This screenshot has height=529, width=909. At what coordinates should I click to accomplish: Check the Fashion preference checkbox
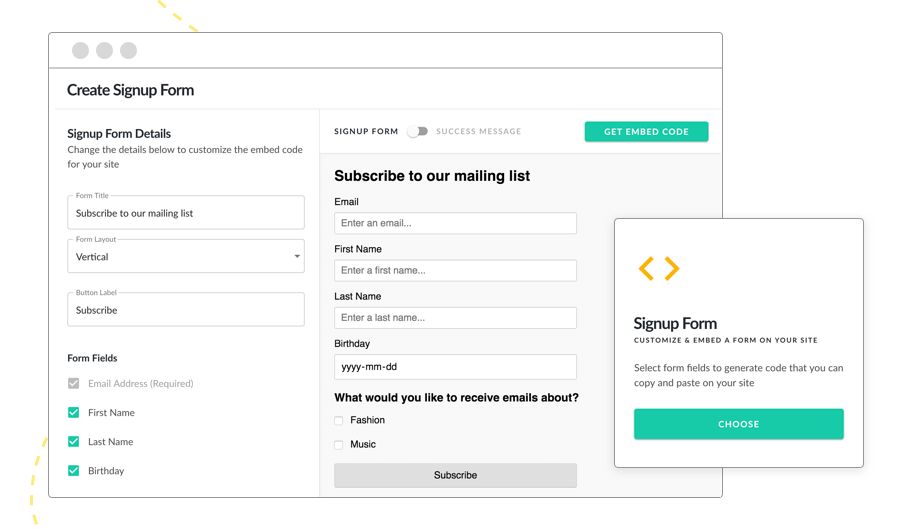(x=339, y=421)
